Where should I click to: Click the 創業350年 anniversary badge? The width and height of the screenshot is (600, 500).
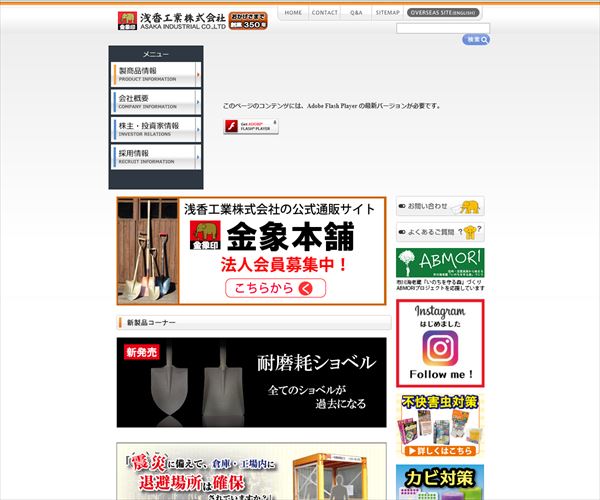tap(248, 21)
